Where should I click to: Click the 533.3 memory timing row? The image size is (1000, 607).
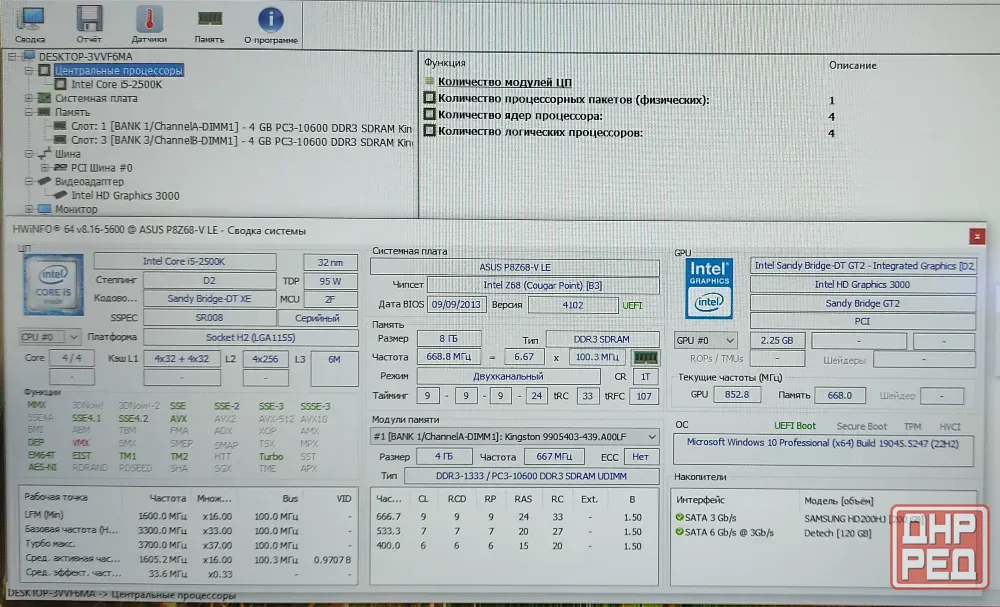click(x=514, y=532)
